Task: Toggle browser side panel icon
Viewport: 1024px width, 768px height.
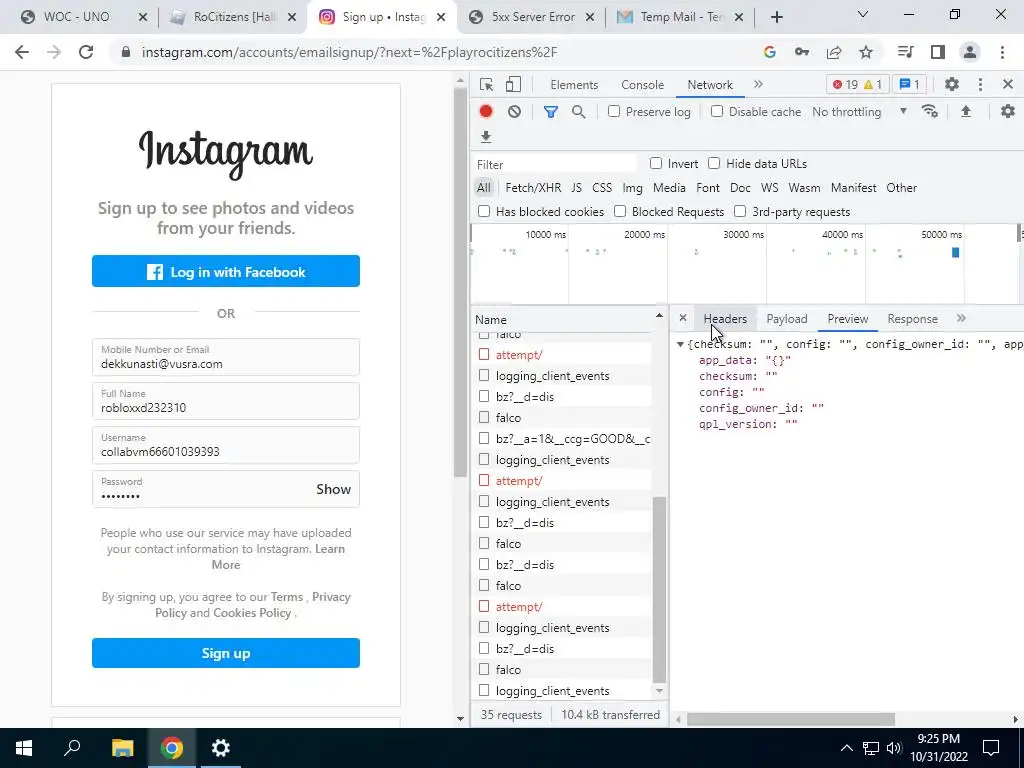Action: [x=938, y=52]
